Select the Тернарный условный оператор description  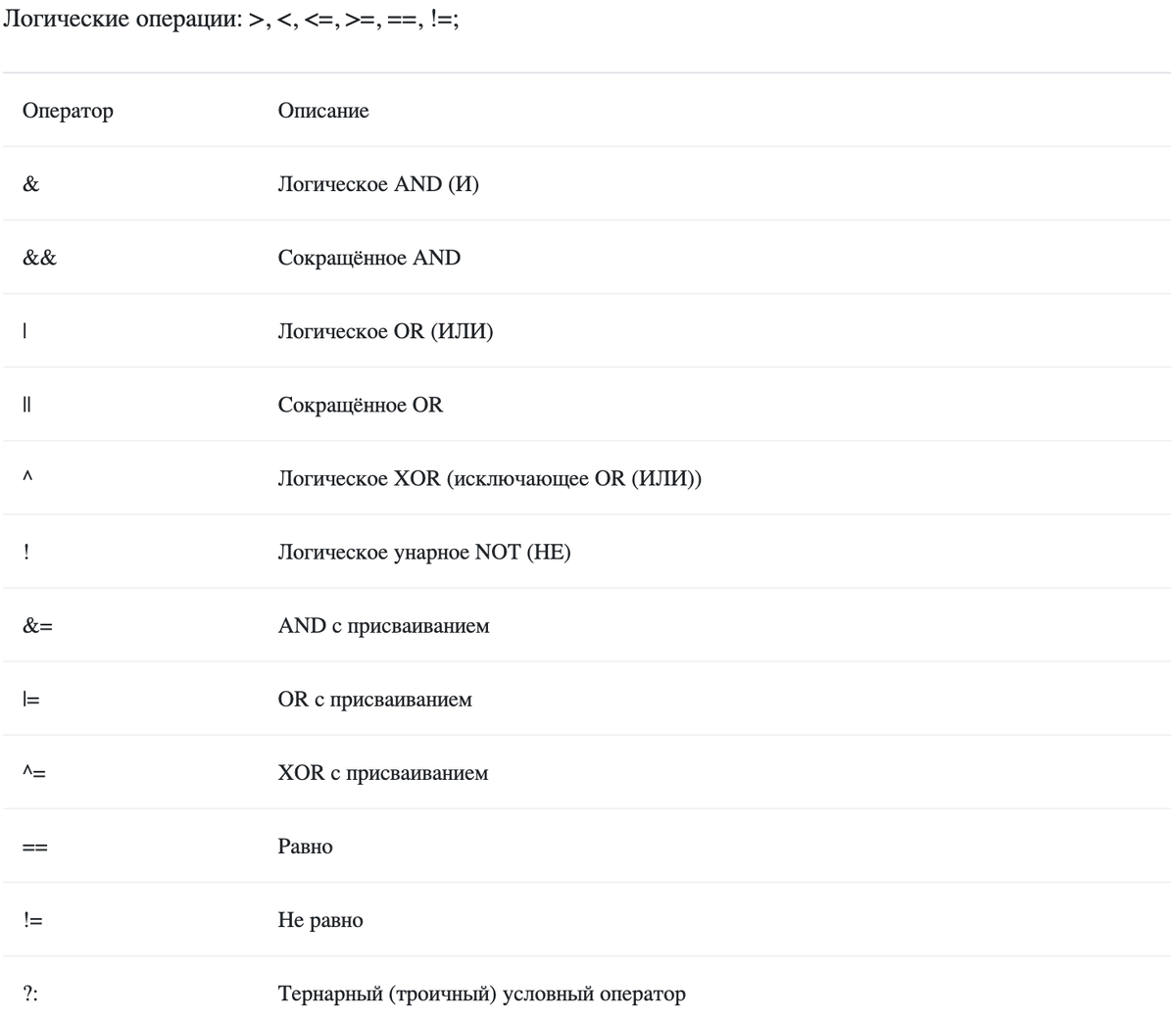pos(482,994)
